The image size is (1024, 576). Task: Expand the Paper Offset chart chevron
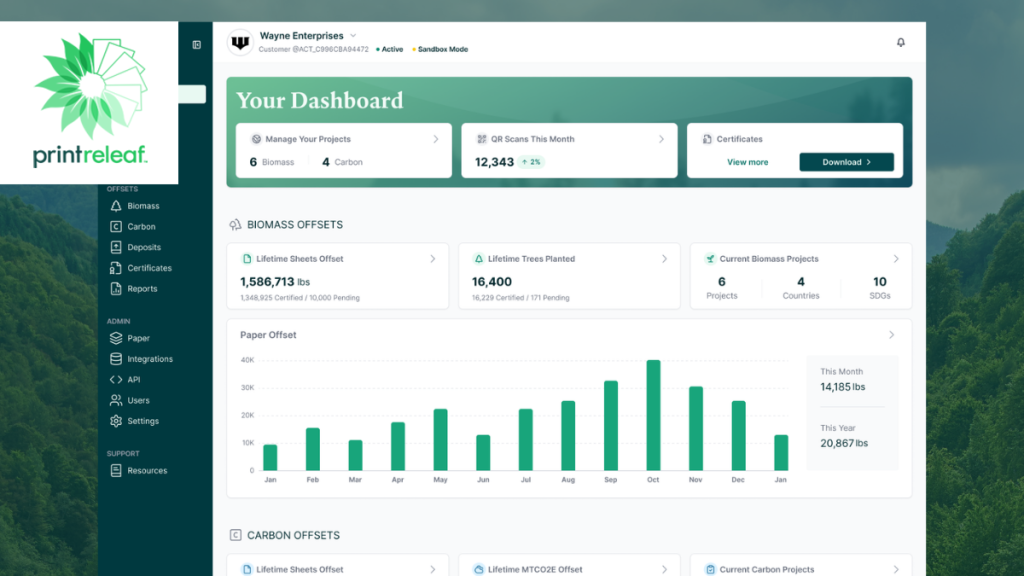pyautogui.click(x=891, y=335)
